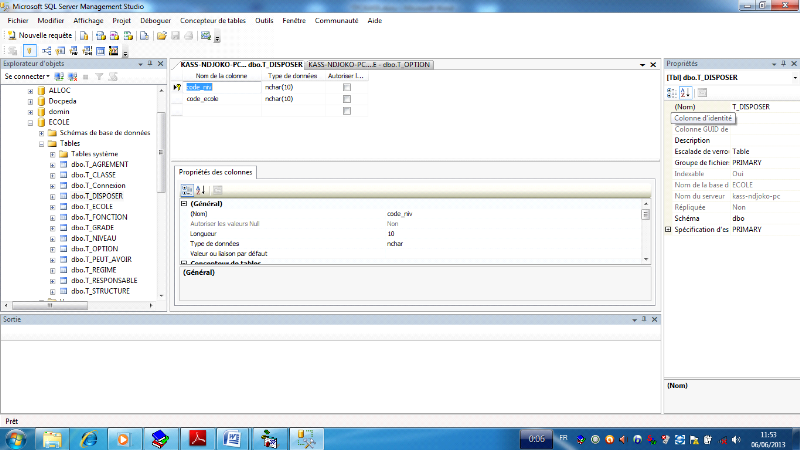Viewport: 800px width, 450px height.
Task: Click Object Explorer disconnect server icon
Action: (73, 77)
